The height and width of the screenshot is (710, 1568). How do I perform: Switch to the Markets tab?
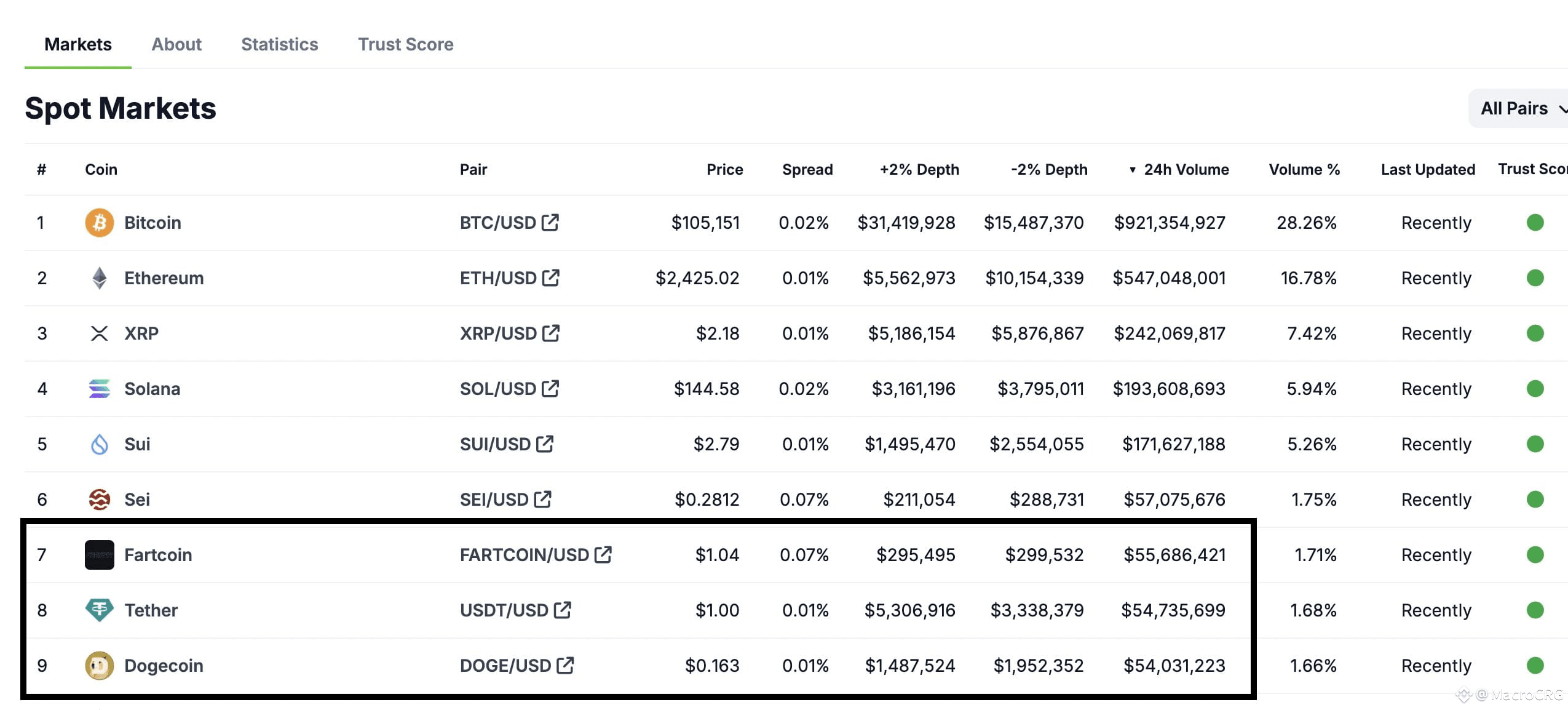(78, 44)
